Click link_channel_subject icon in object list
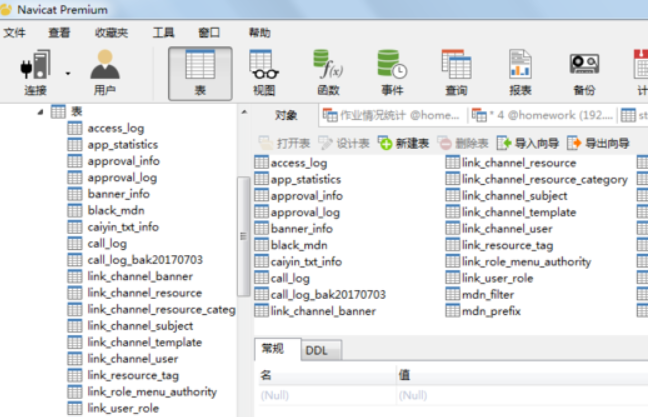 click(x=453, y=195)
